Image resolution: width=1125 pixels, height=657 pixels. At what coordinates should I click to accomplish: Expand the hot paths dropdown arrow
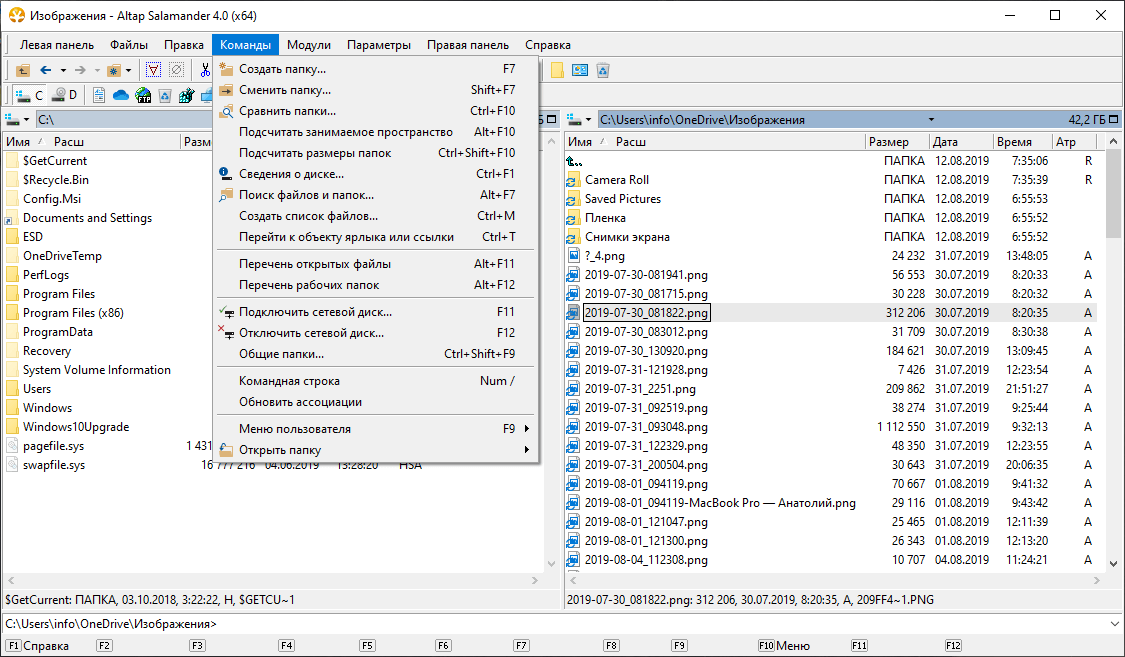(128, 70)
